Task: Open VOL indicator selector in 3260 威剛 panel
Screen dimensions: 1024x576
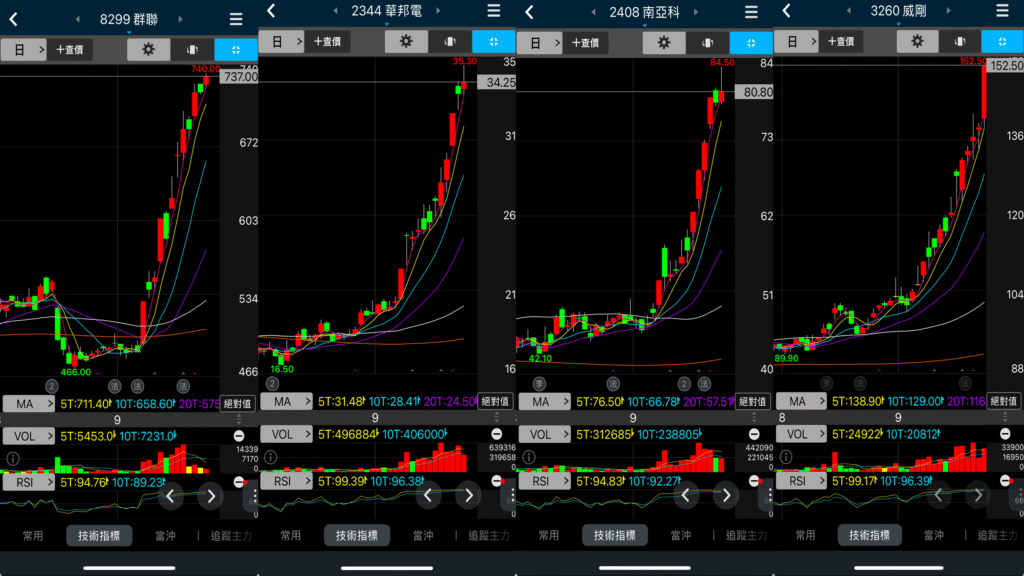Action: [798, 434]
